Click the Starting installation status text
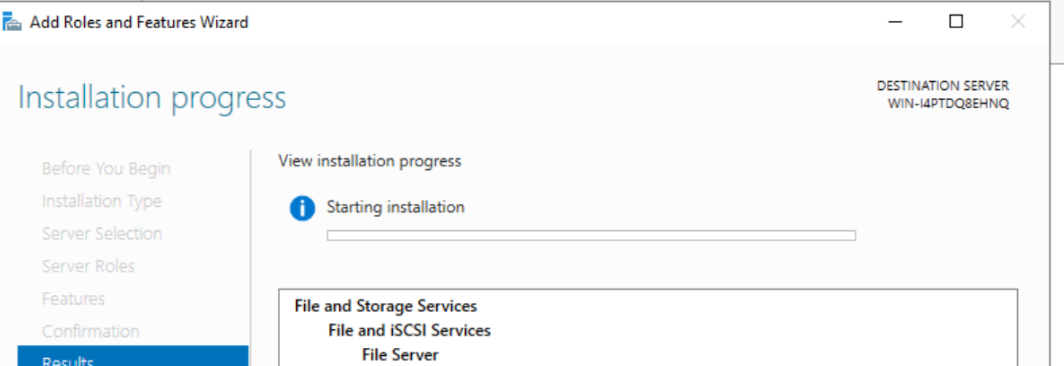Screen dimensions: 1064x366 tap(396, 207)
